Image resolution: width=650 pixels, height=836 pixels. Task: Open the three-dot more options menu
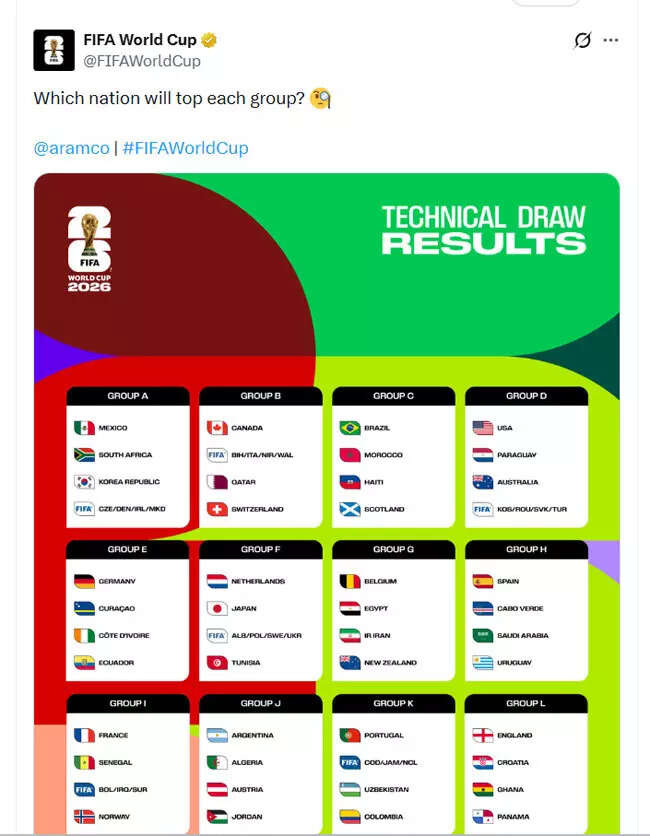[x=611, y=41]
